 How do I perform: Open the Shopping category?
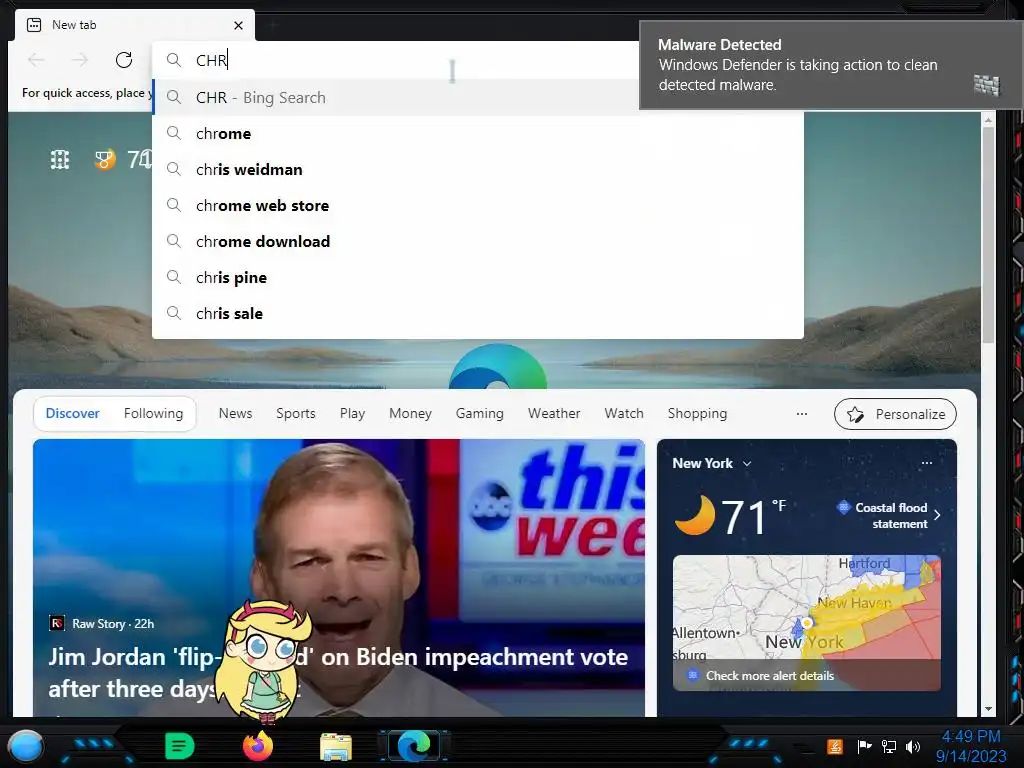pos(697,413)
